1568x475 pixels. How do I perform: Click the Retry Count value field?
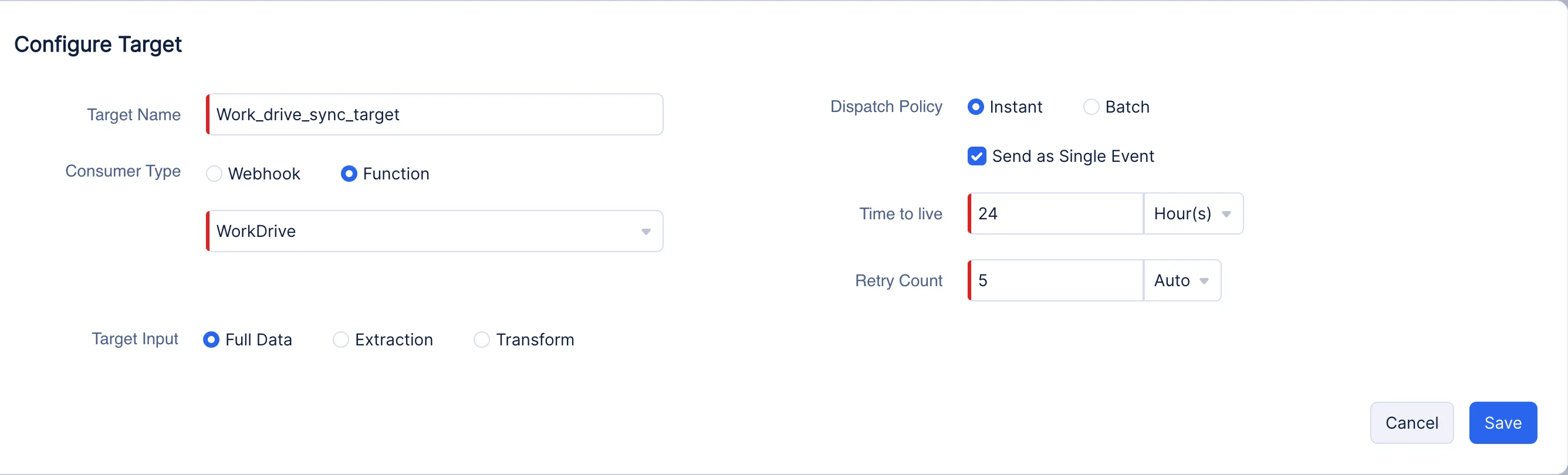pyautogui.click(x=1056, y=280)
